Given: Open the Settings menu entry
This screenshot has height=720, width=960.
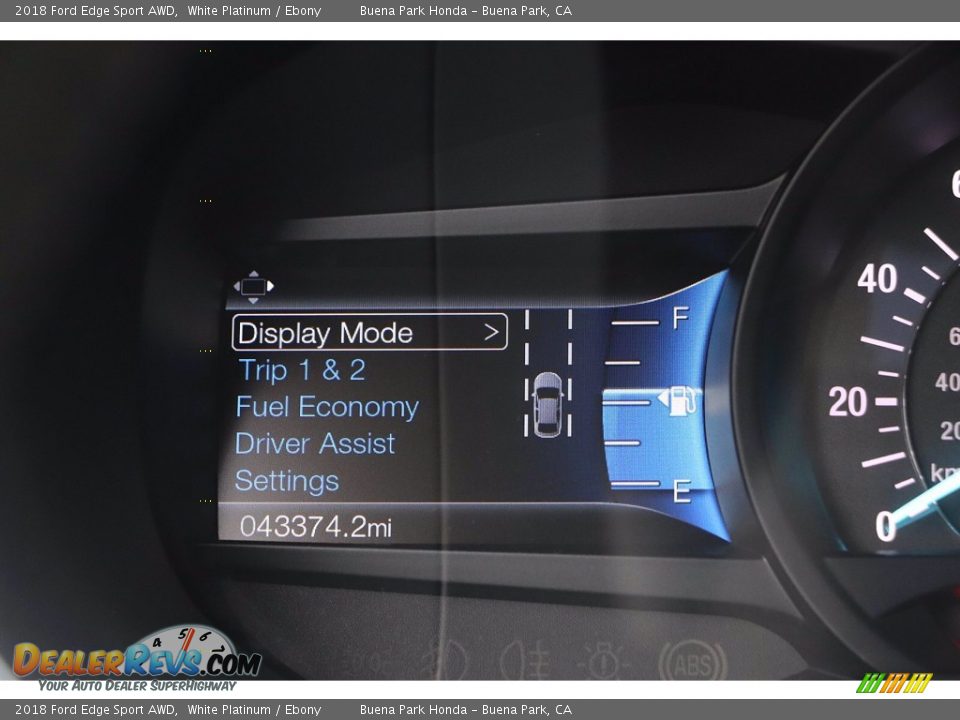Looking at the screenshot, I should coord(287,481).
